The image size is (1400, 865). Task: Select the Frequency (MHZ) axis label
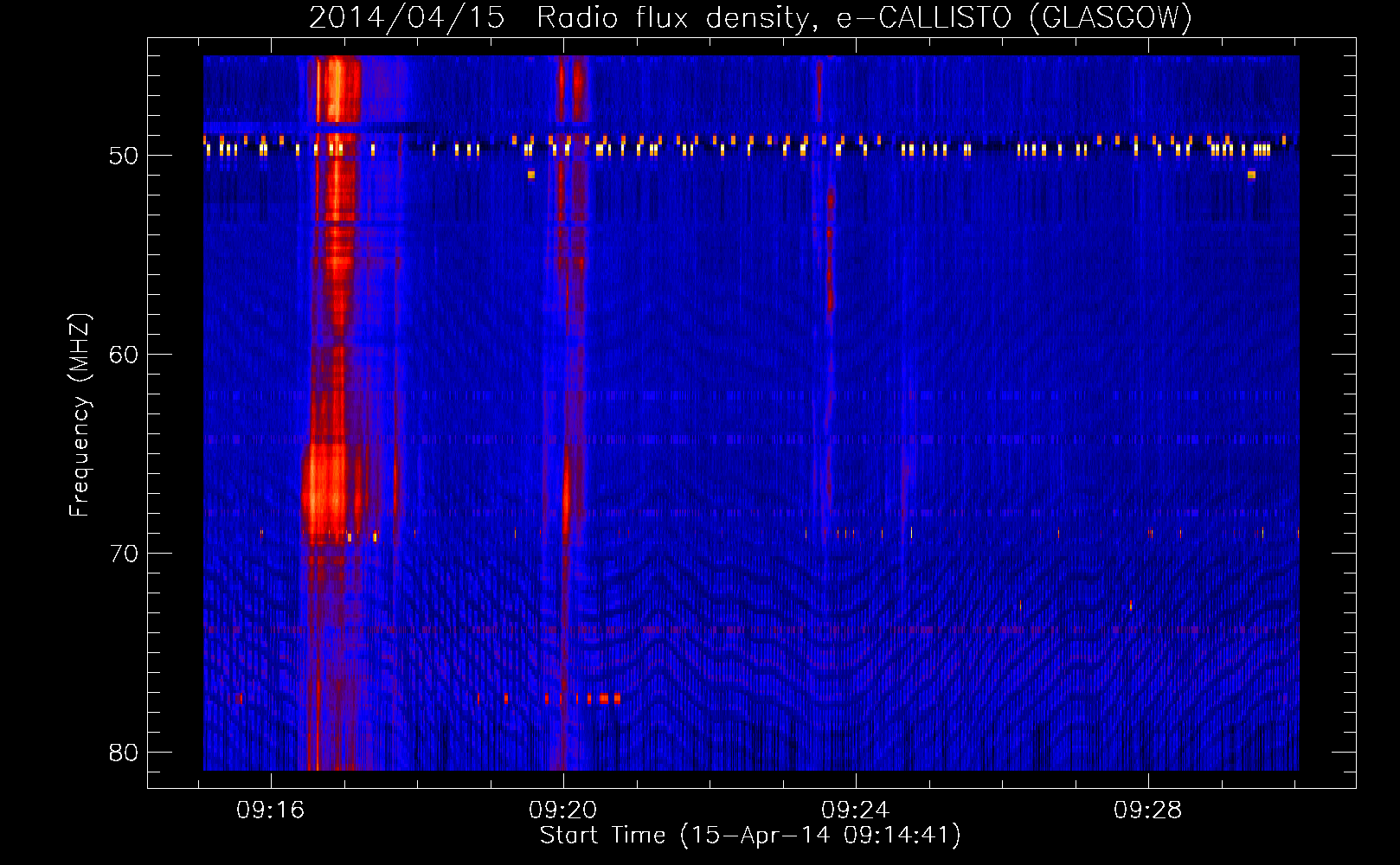[79, 415]
